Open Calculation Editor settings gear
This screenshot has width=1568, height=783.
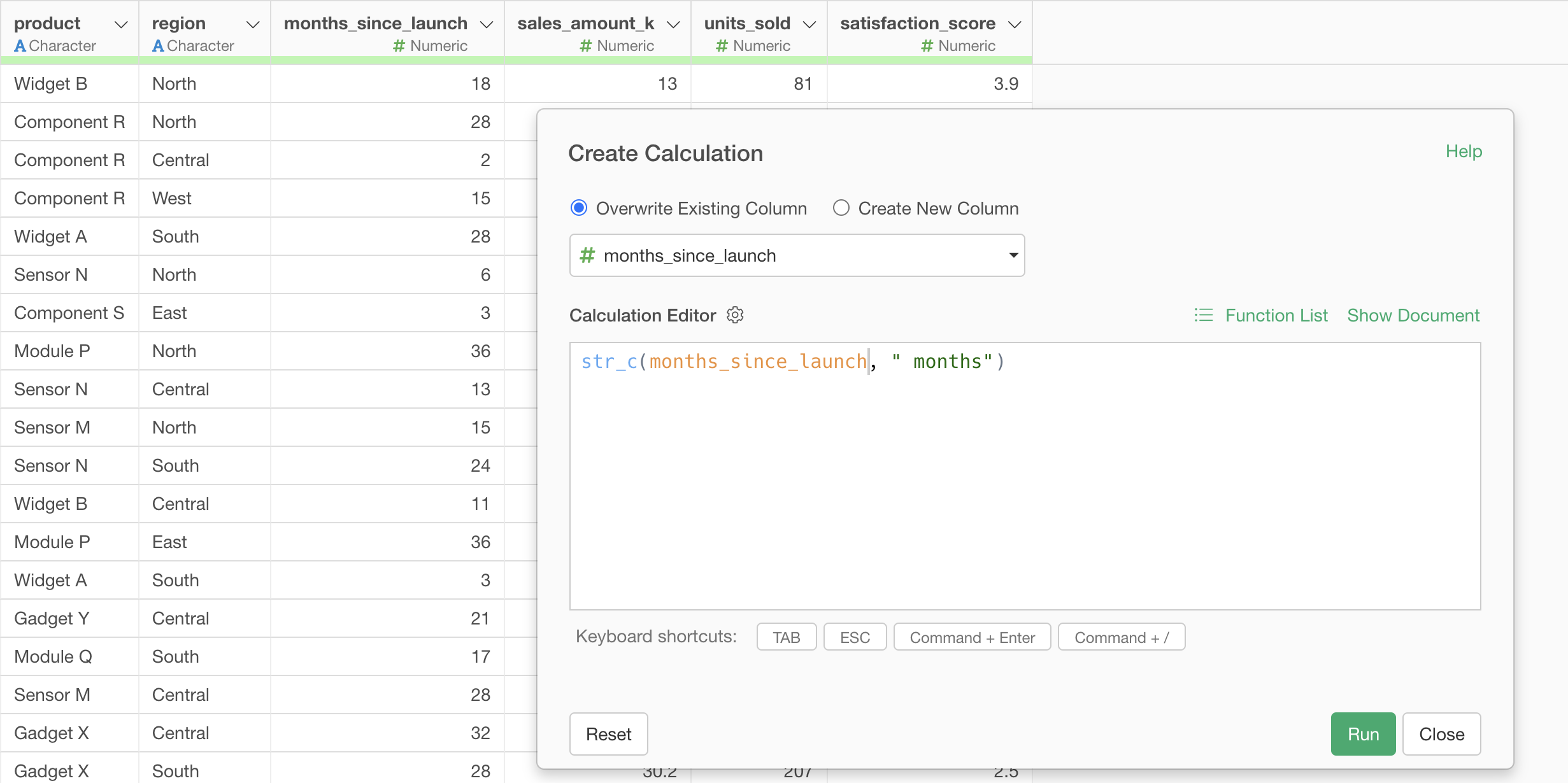pos(735,315)
